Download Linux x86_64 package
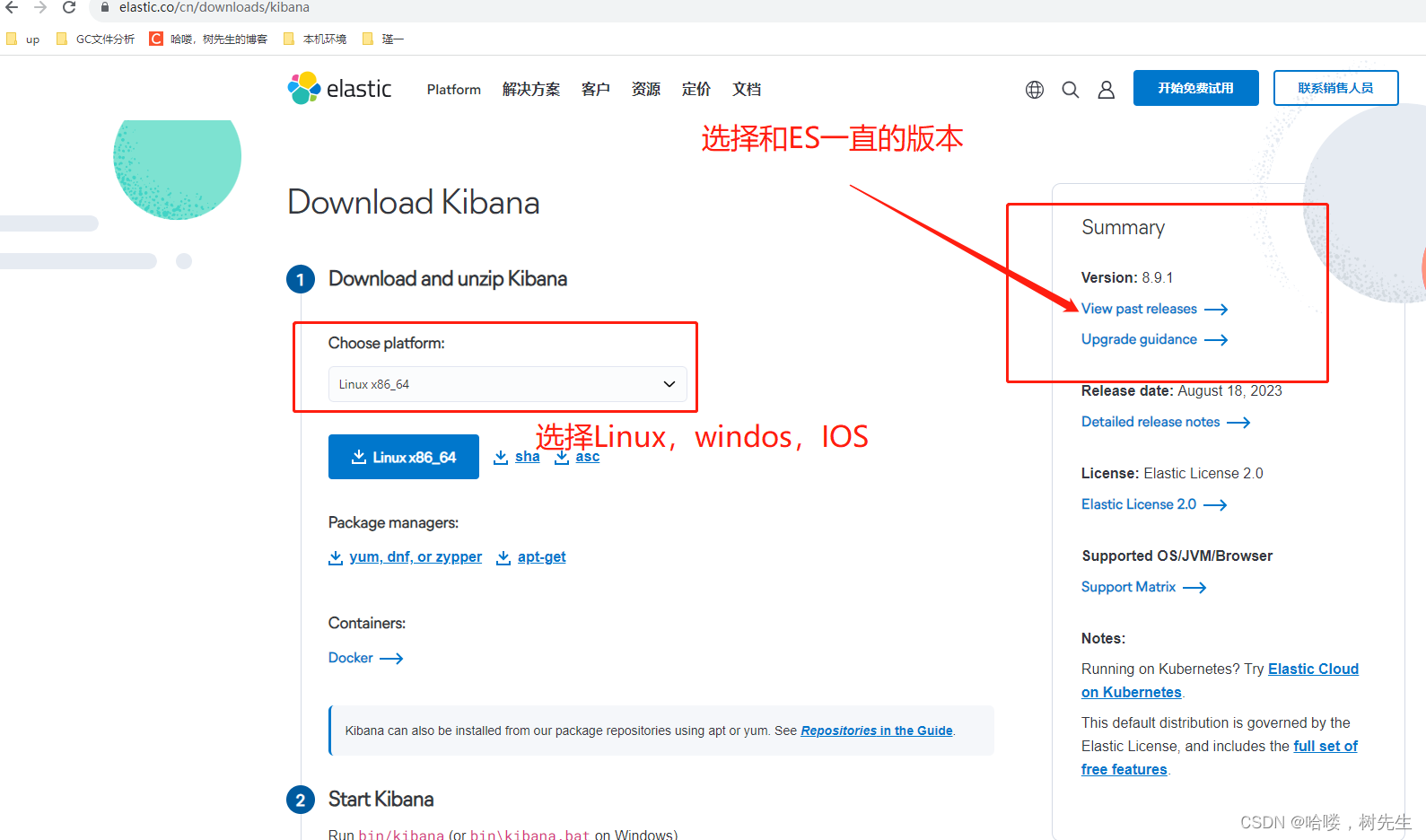 tap(404, 457)
